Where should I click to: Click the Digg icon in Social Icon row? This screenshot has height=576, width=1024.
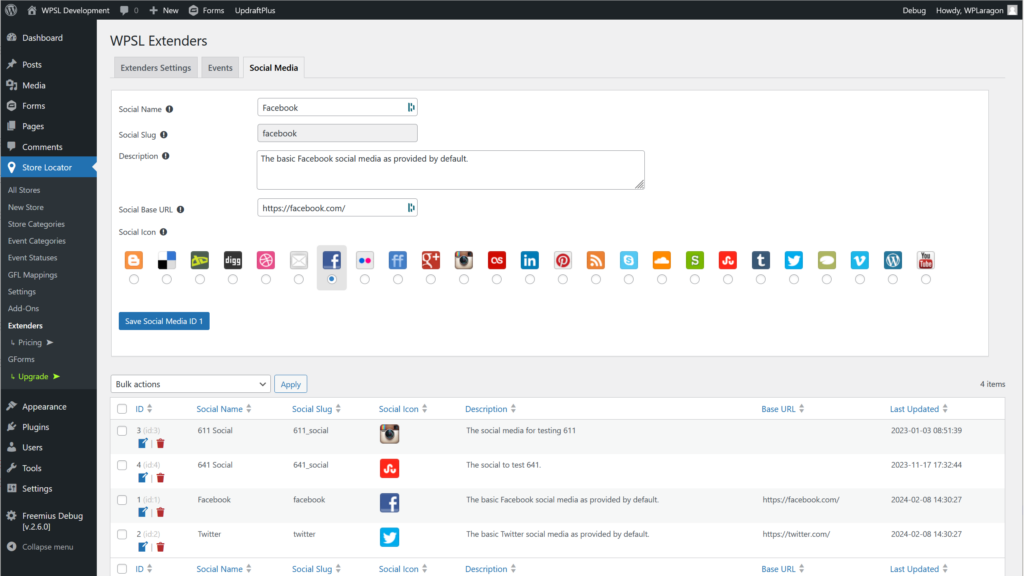[233, 260]
